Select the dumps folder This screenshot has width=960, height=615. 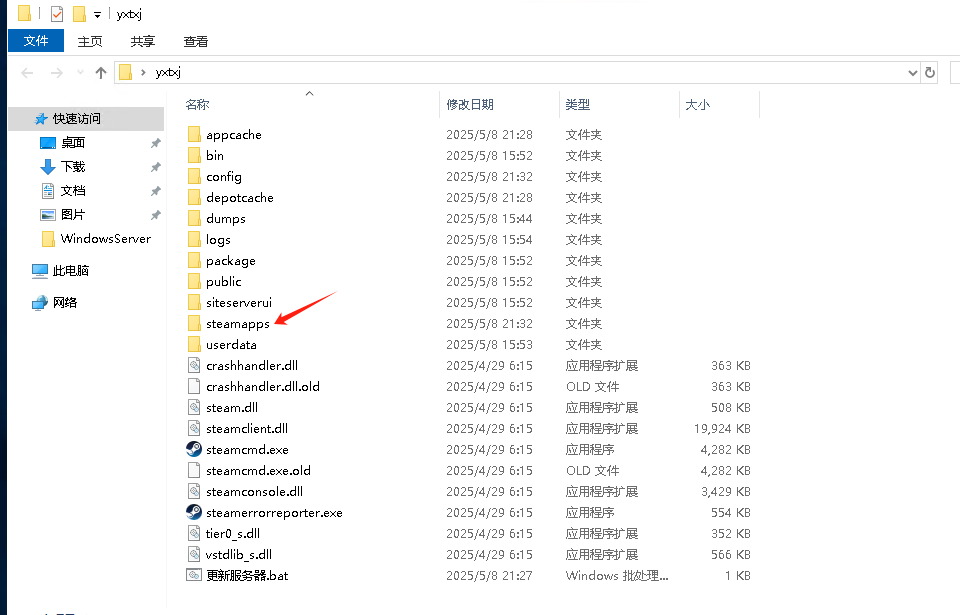[225, 219]
